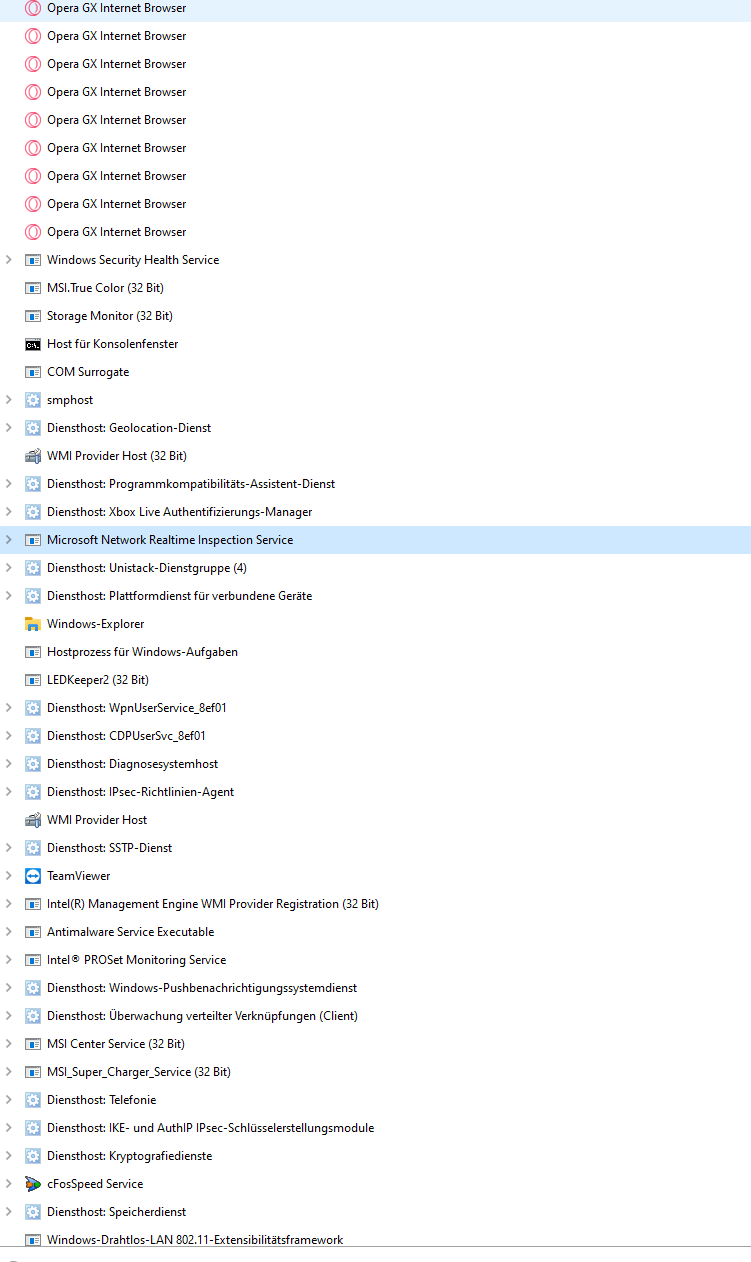Expand Microsoft Network Realtime Inspection Service
Screen dimensions: 751x1262
click(x=9, y=540)
